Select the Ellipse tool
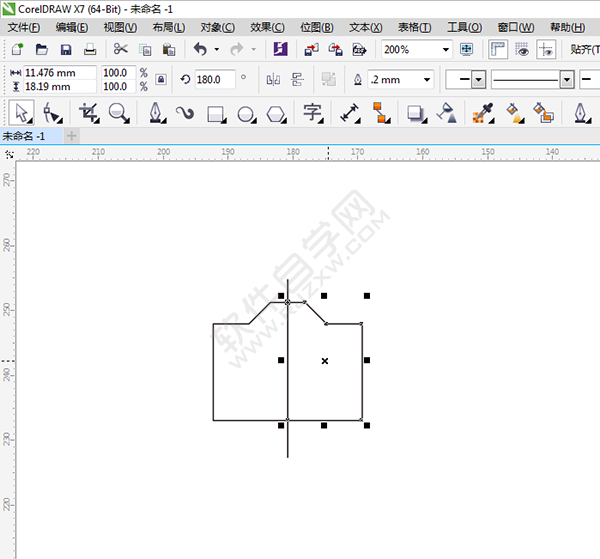The height and width of the screenshot is (559, 600). [x=246, y=114]
